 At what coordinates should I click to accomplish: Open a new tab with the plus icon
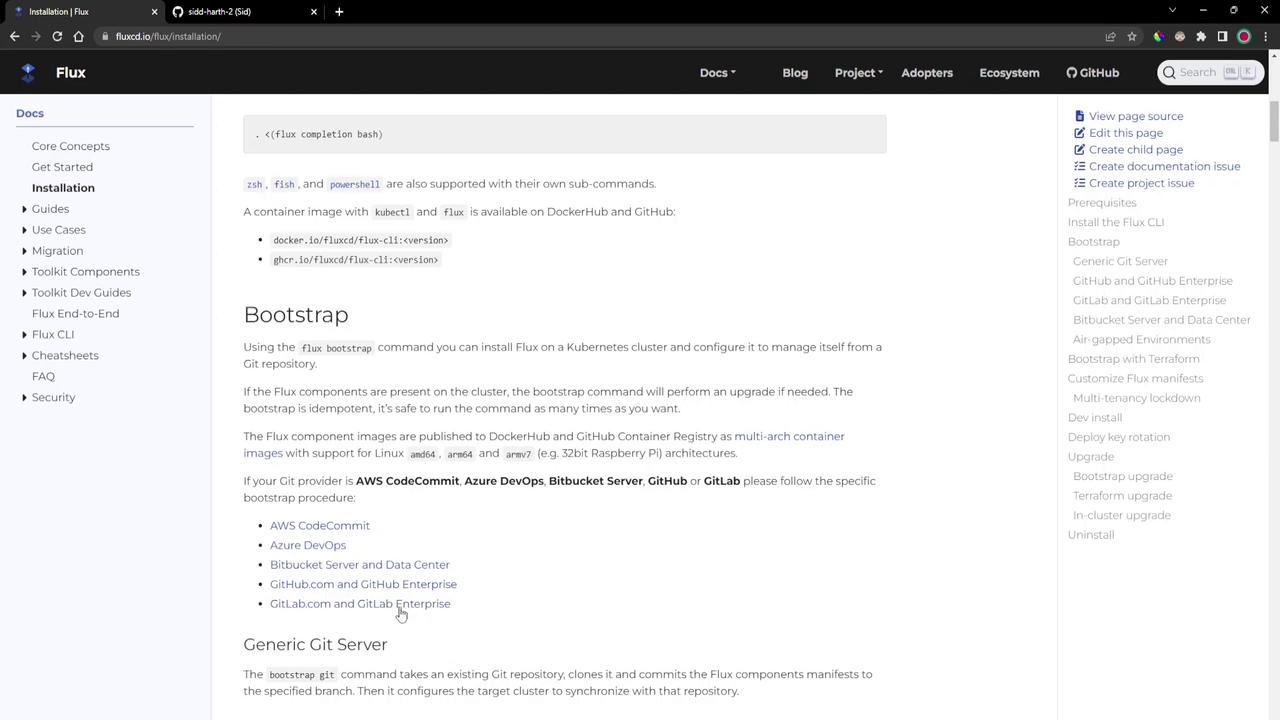[x=339, y=11]
